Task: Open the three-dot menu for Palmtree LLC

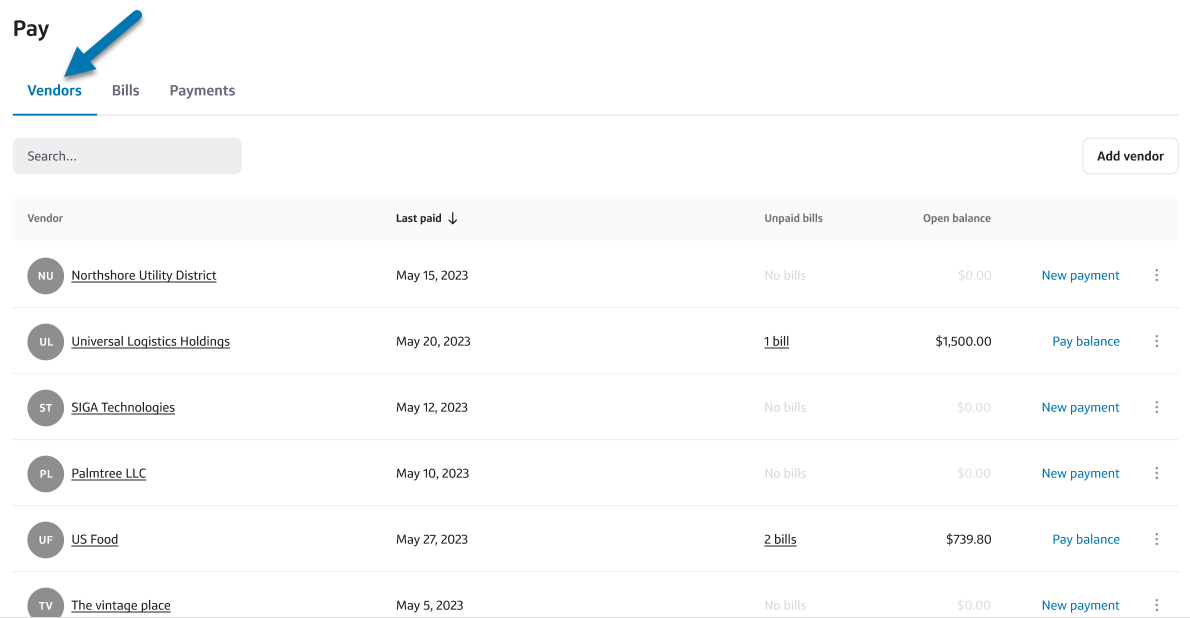Action: pos(1156,473)
